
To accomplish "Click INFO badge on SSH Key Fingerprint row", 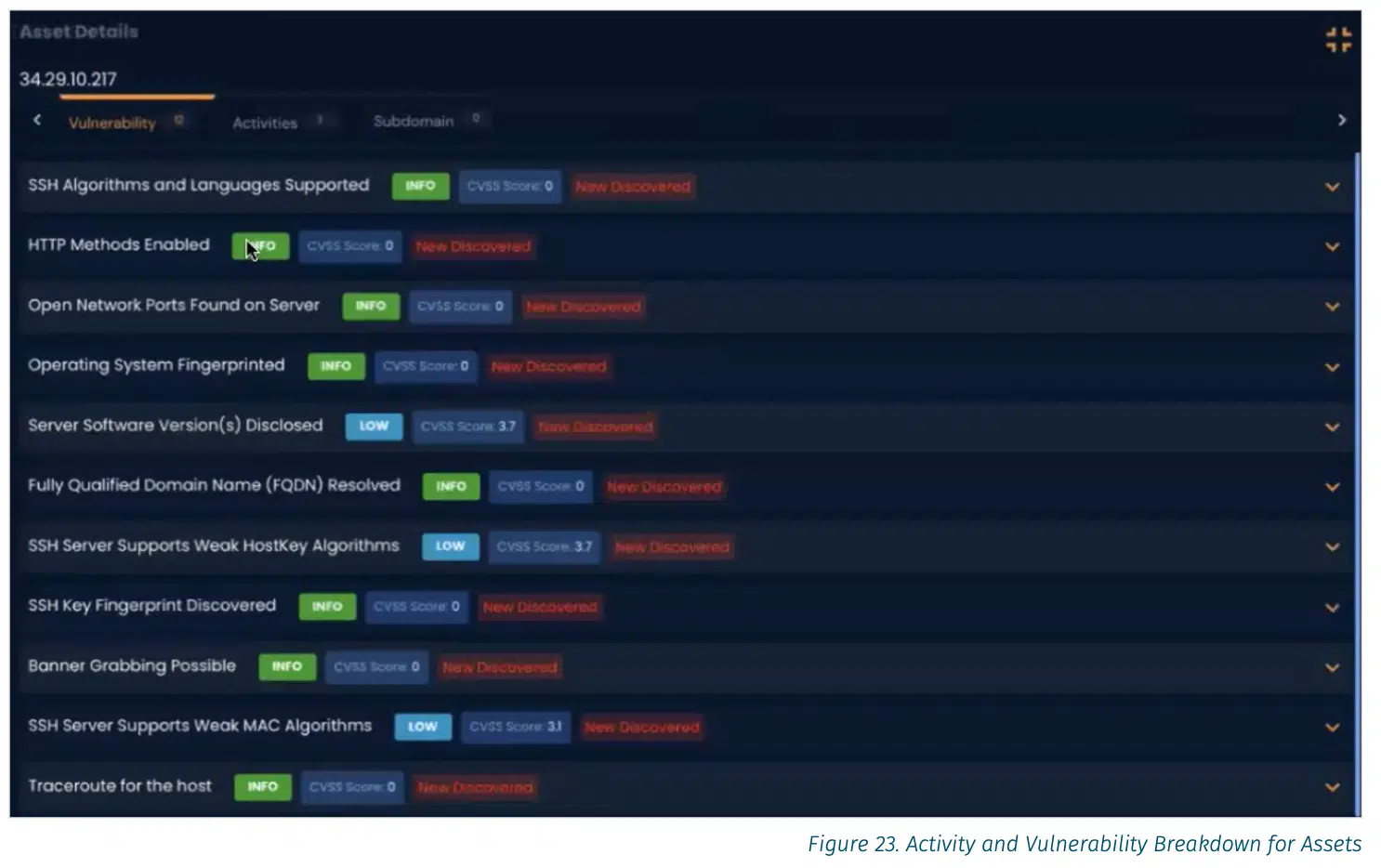I will [327, 606].
